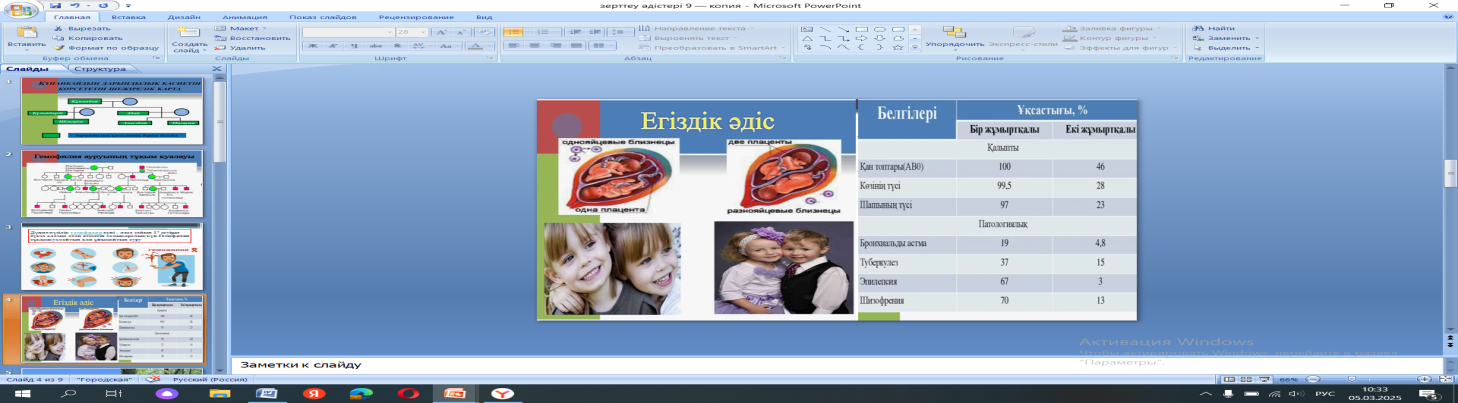Toggle bulleted list
Image resolution: width=1458 pixels, height=403 pixels.
pyautogui.click(x=513, y=32)
